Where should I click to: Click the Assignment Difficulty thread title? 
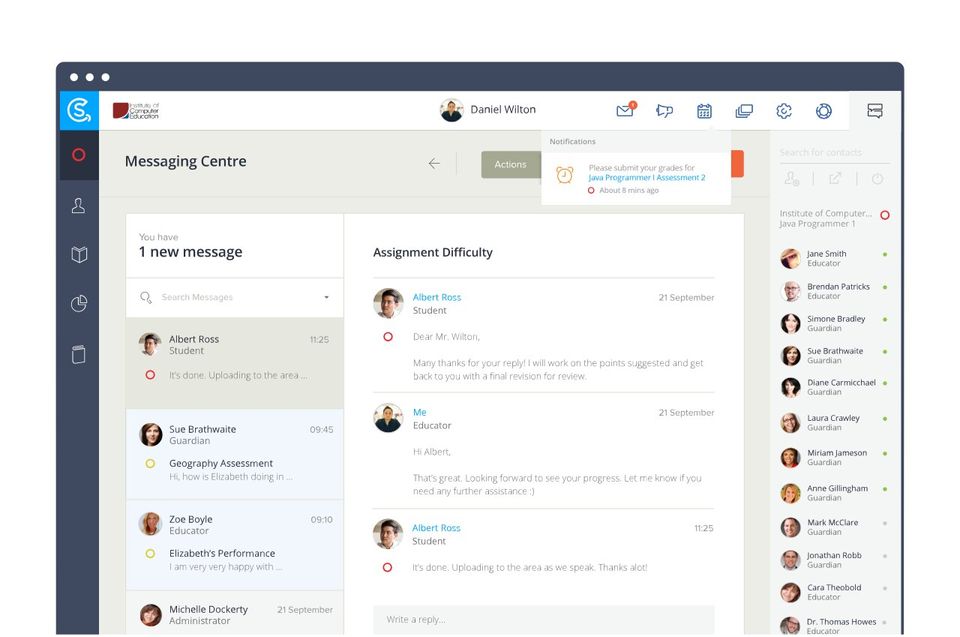click(433, 252)
